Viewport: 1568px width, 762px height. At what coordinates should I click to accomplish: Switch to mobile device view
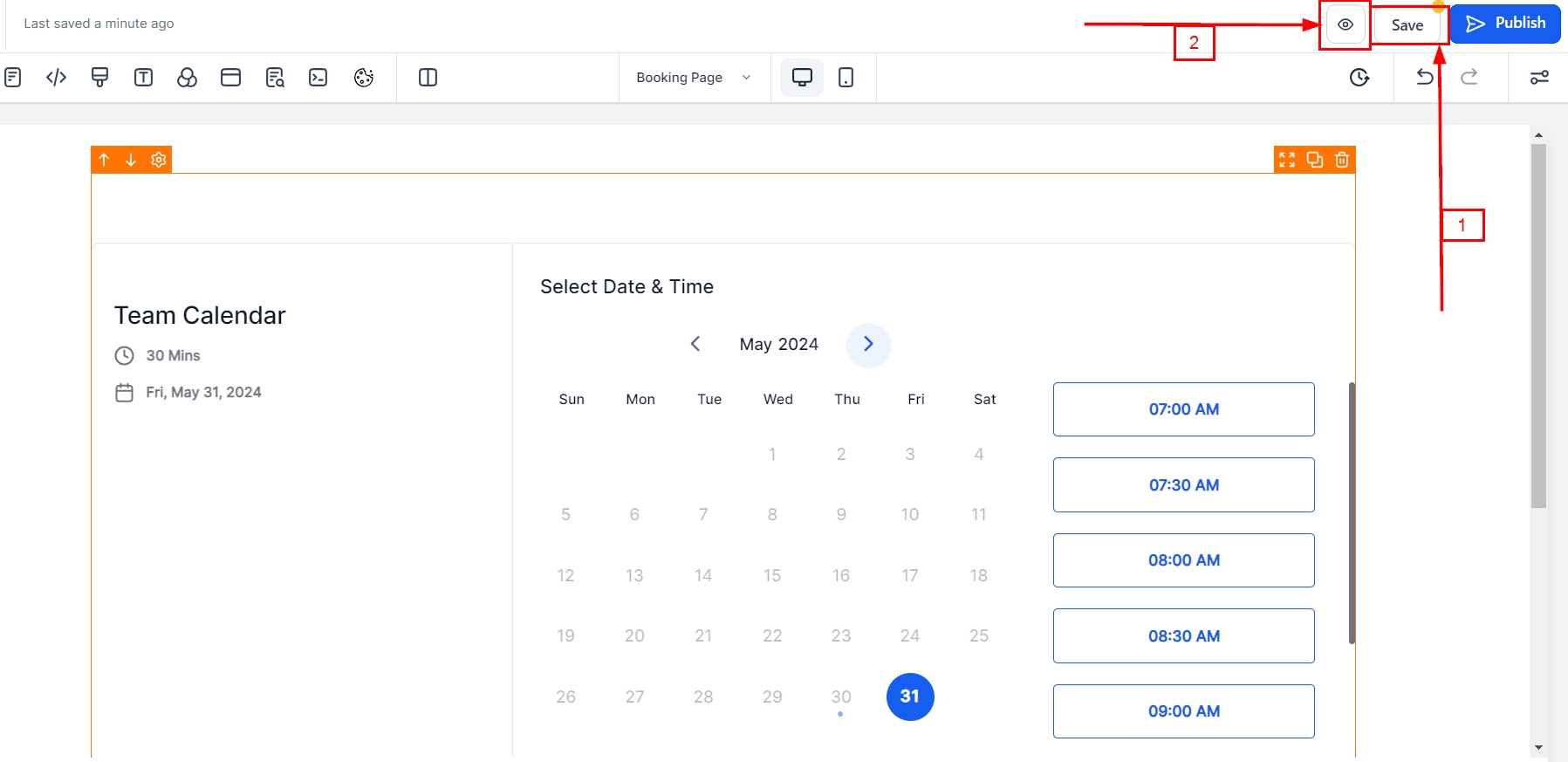tap(846, 78)
